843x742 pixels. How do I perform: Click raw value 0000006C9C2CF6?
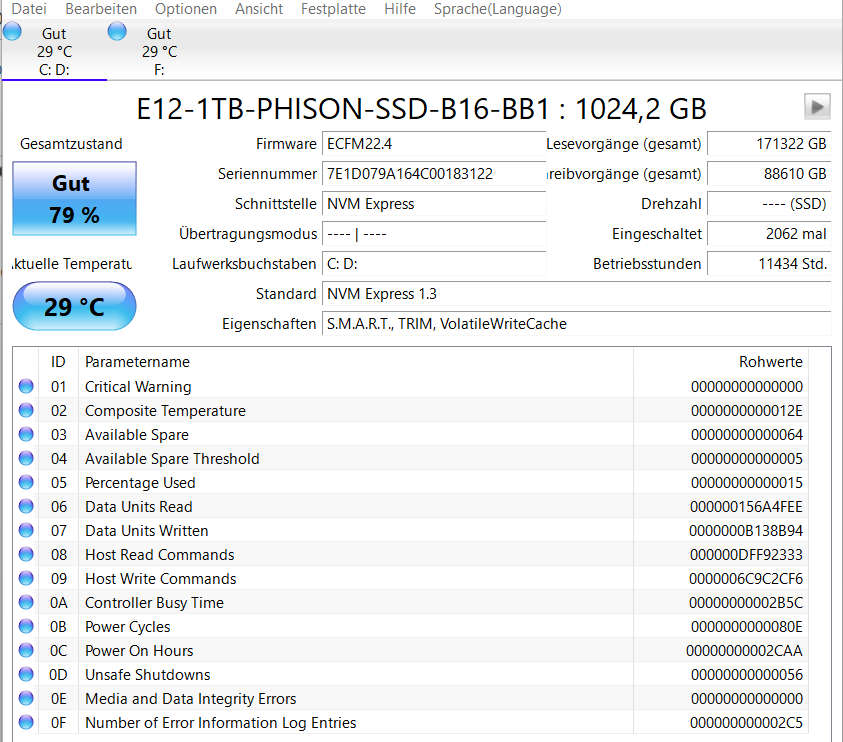(x=746, y=579)
